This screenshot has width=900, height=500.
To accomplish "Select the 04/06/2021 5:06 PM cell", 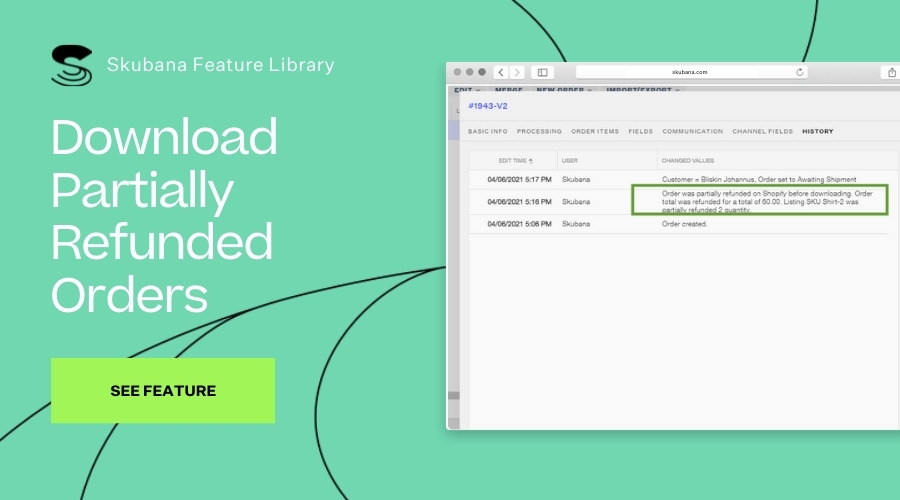I will 519,224.
